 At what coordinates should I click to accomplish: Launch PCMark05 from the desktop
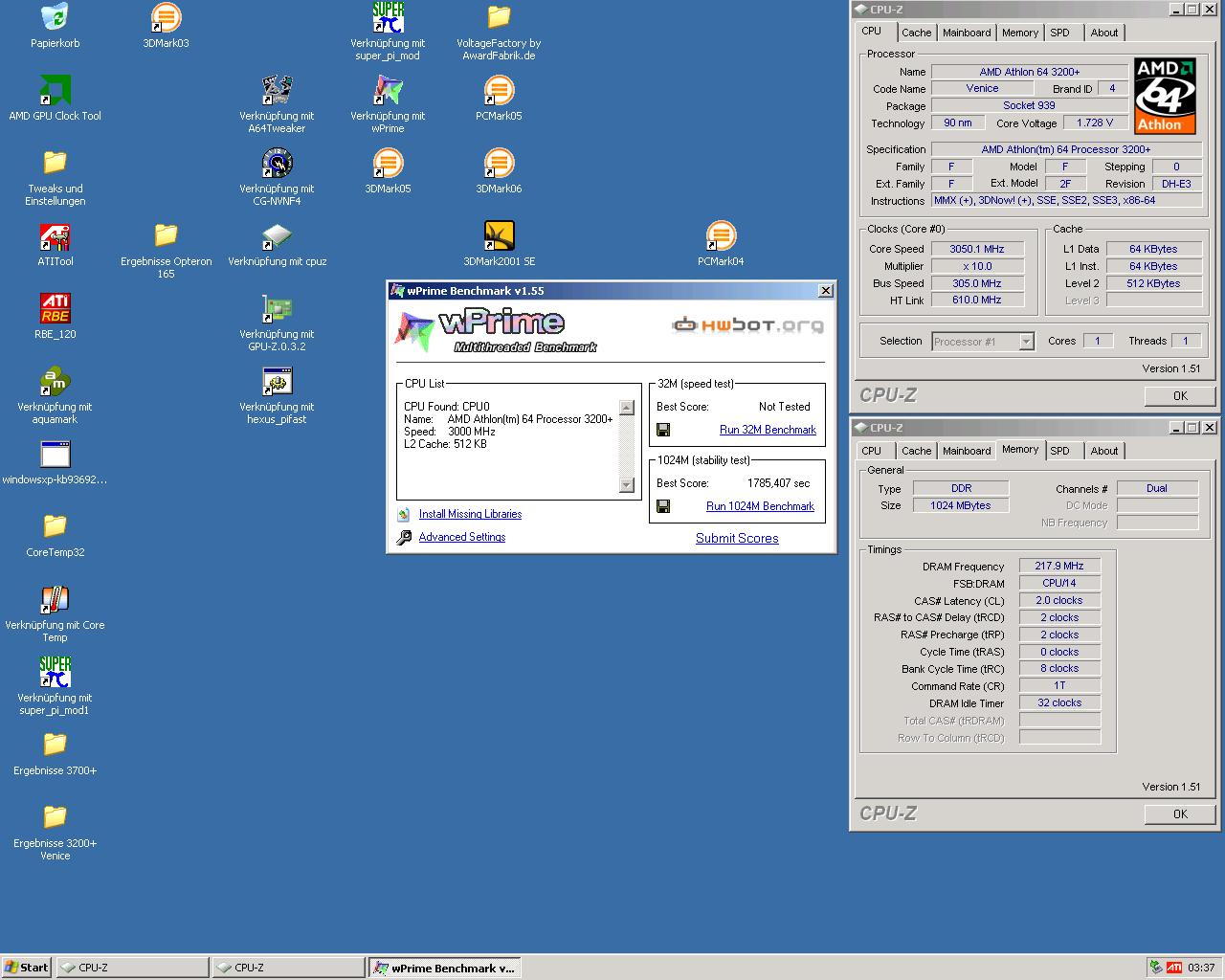coord(499,90)
